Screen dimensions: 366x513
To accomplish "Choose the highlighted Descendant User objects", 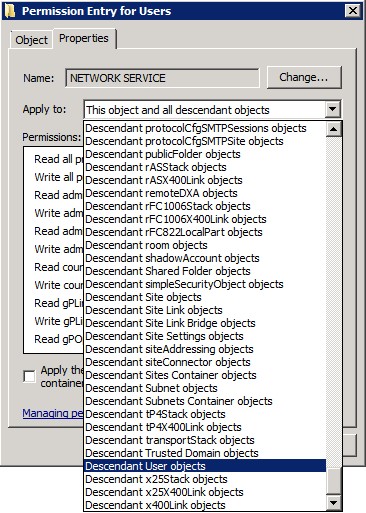I will [x=205, y=466].
